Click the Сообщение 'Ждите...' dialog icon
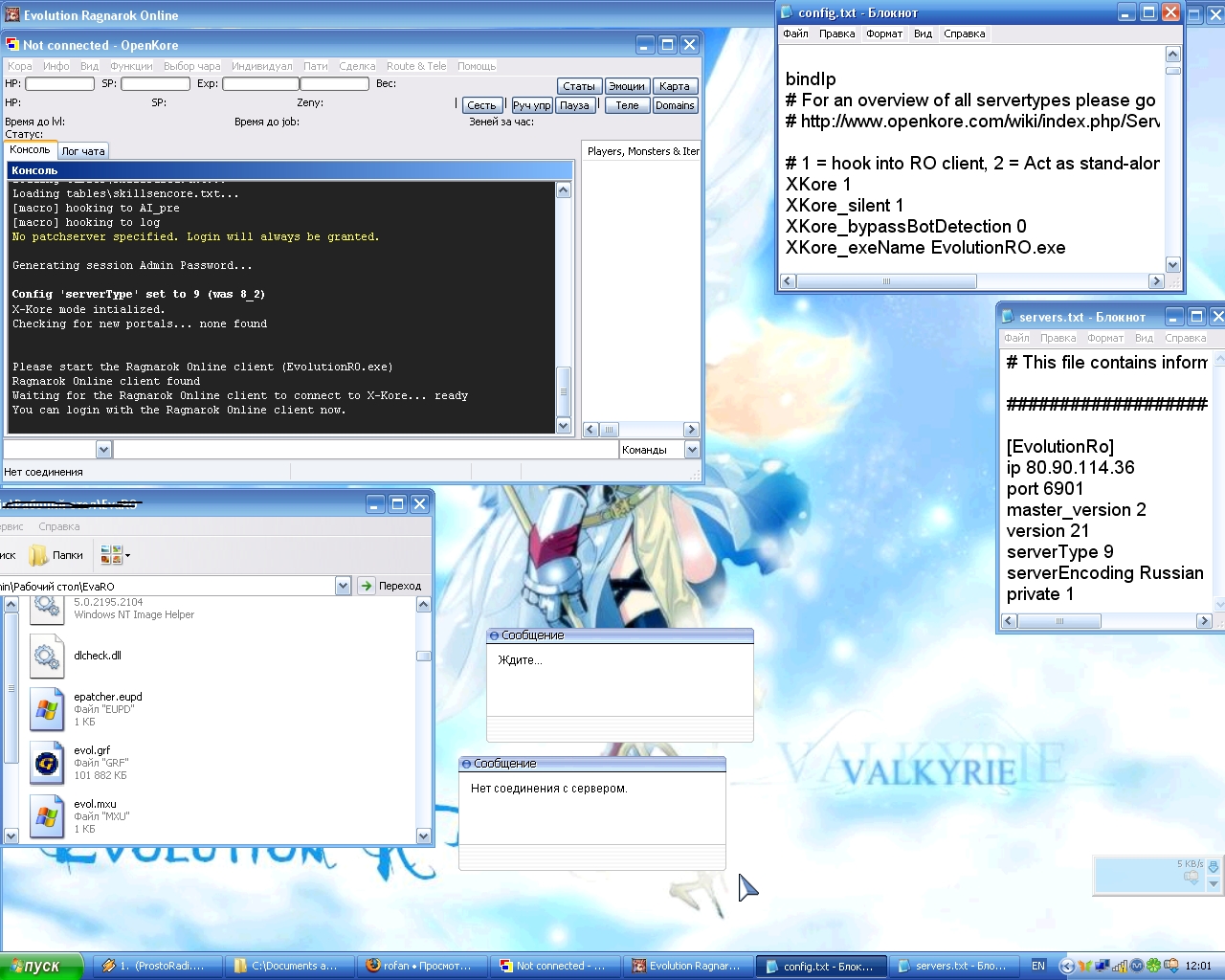Viewport: 1225px width, 980px height. pos(494,635)
